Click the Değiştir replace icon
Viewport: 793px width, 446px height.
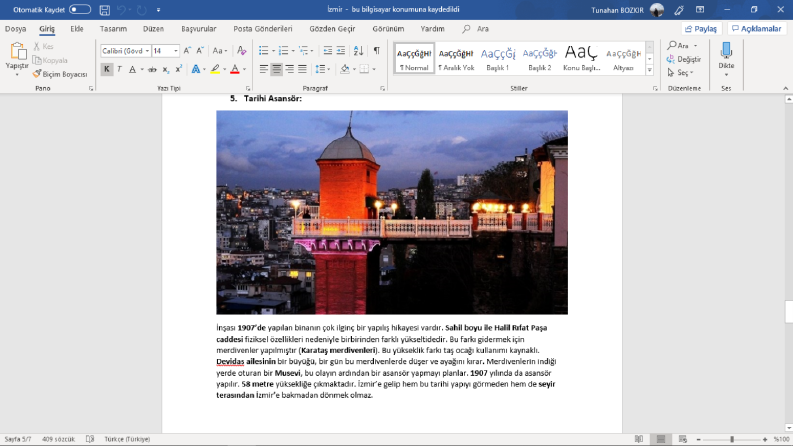pos(684,59)
